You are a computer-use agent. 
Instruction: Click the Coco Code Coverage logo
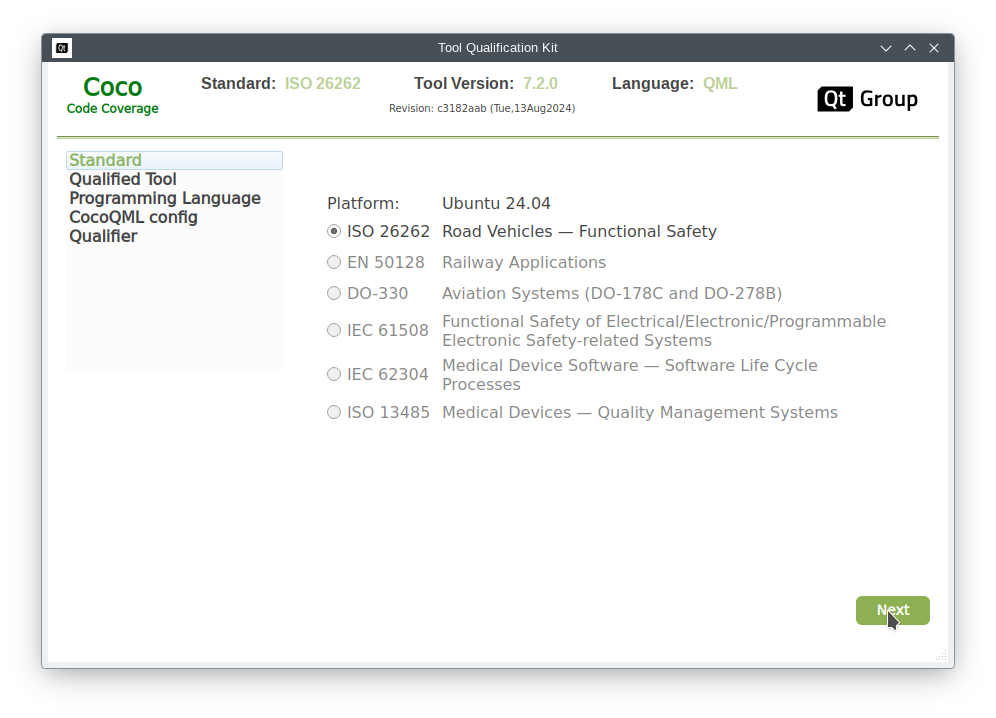click(x=113, y=95)
